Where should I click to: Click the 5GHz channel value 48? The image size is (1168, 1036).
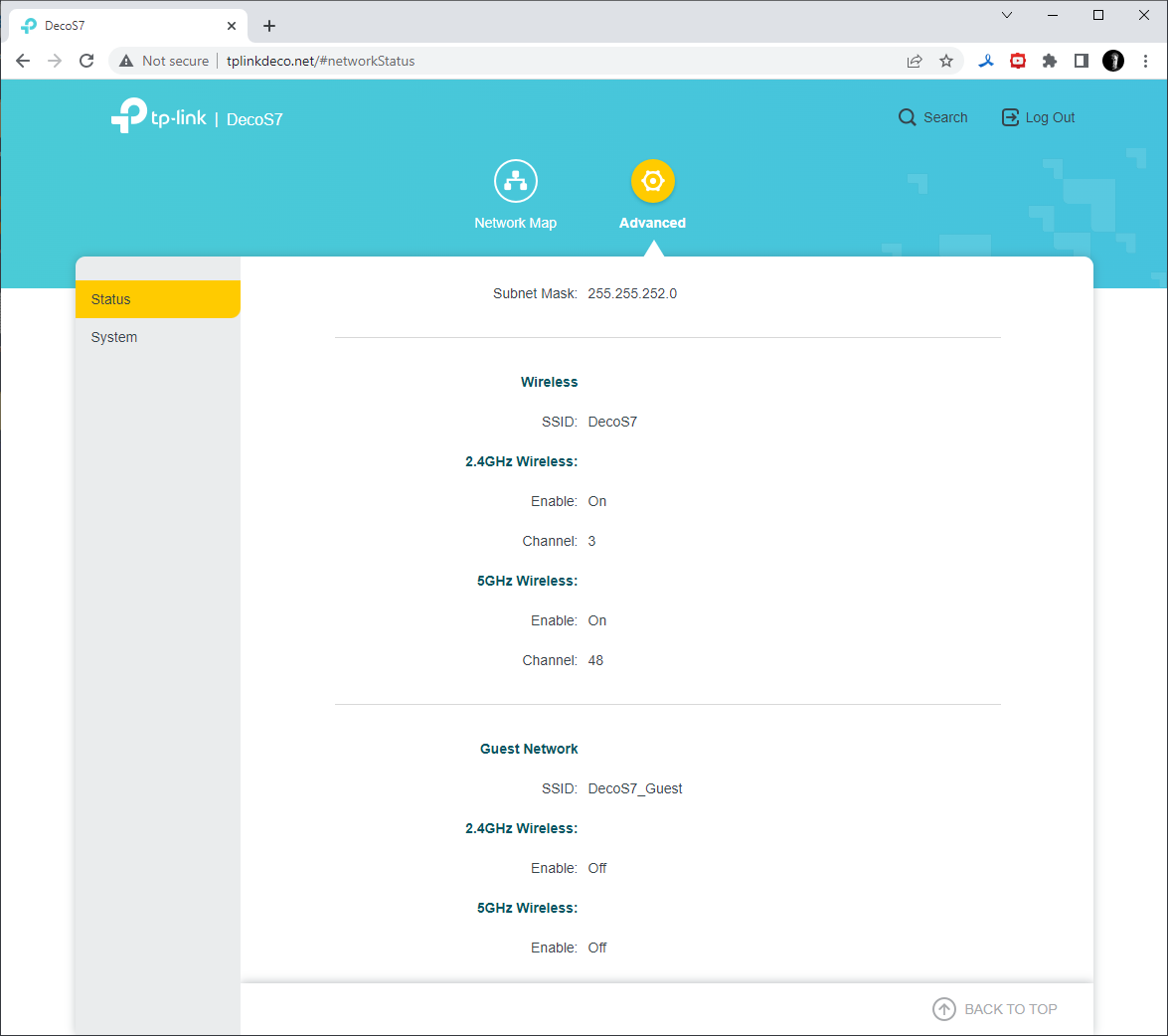[x=595, y=660]
